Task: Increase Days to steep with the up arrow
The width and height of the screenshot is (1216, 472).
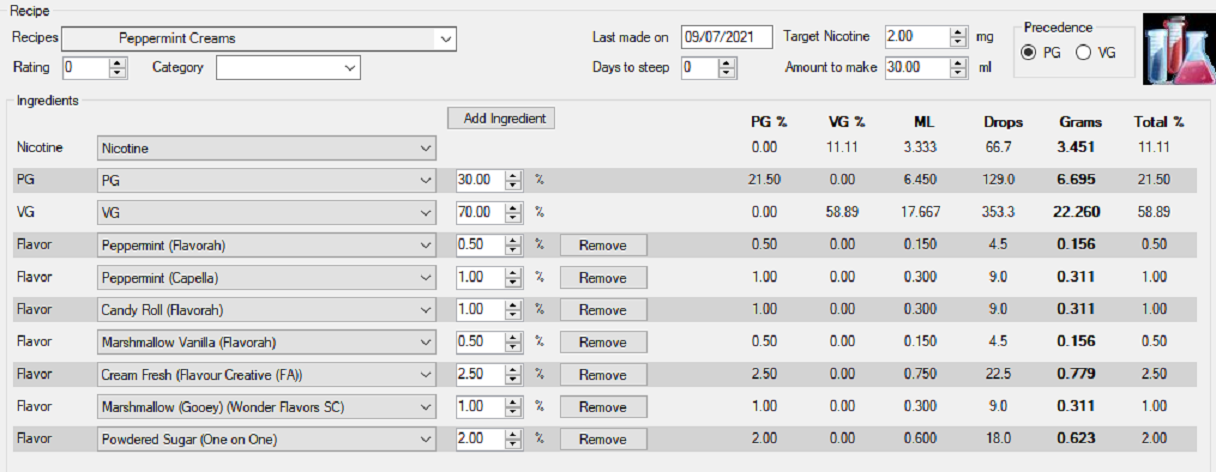Action: (727, 63)
